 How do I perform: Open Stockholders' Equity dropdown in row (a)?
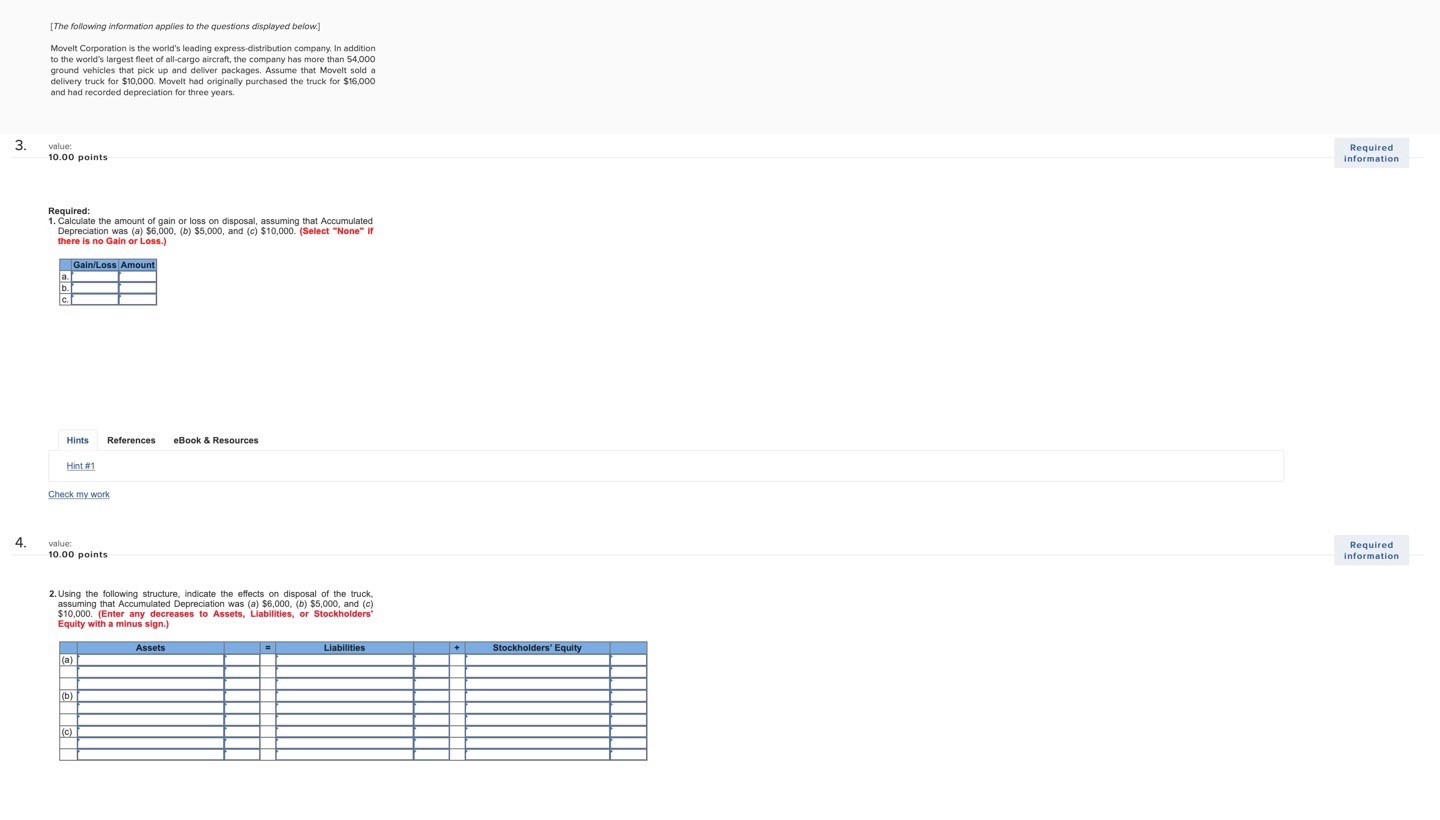(x=537, y=660)
